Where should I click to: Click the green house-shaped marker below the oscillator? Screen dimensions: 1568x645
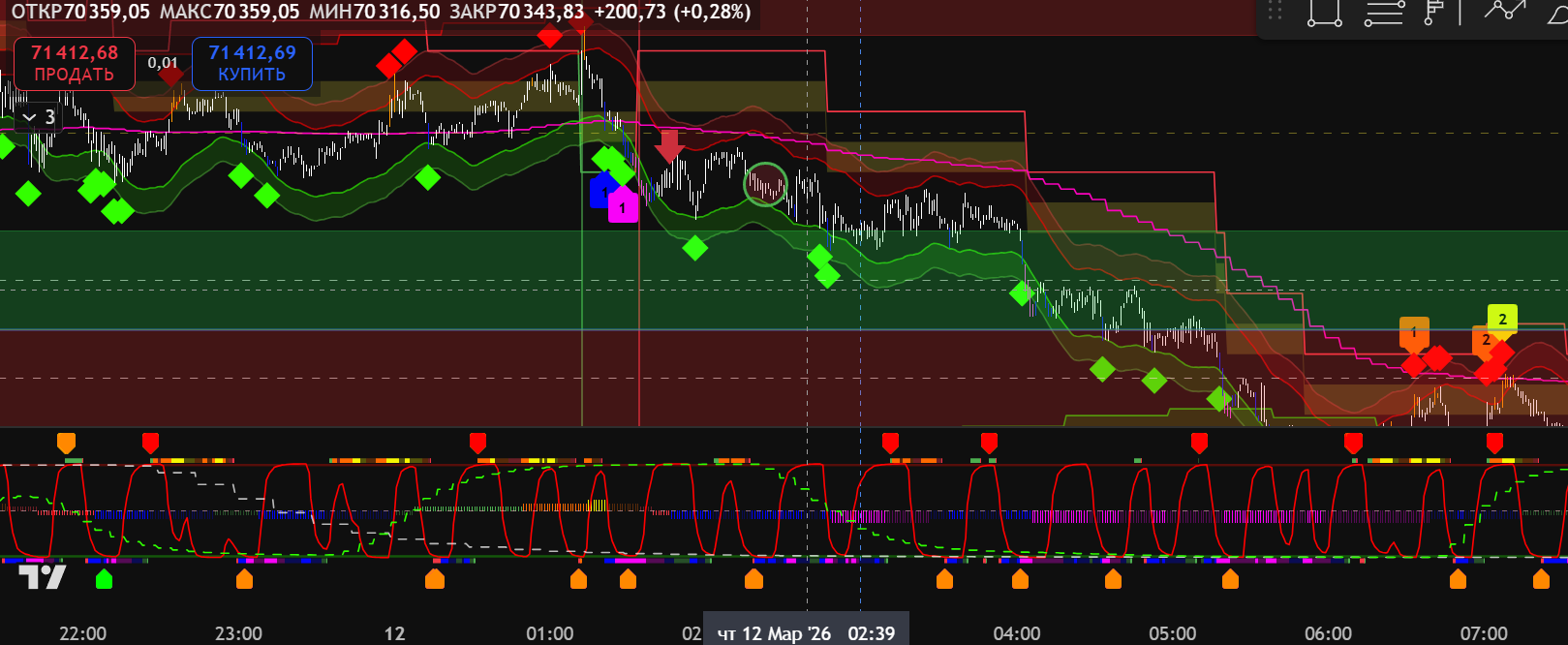[104, 579]
